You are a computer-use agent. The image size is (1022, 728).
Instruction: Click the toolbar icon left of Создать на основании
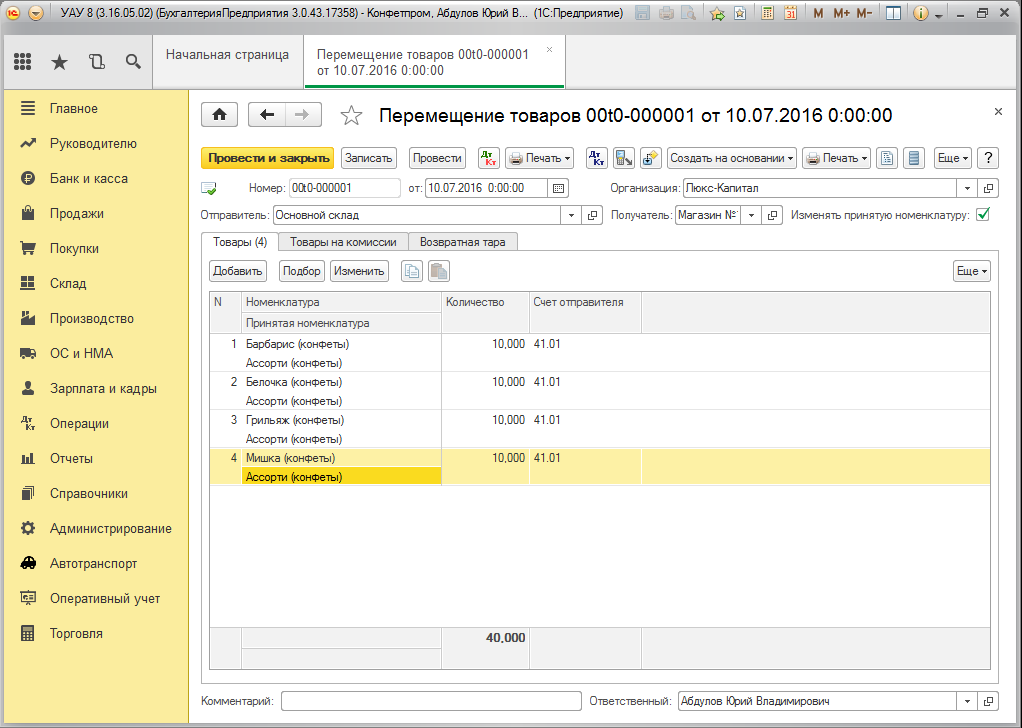coord(651,158)
